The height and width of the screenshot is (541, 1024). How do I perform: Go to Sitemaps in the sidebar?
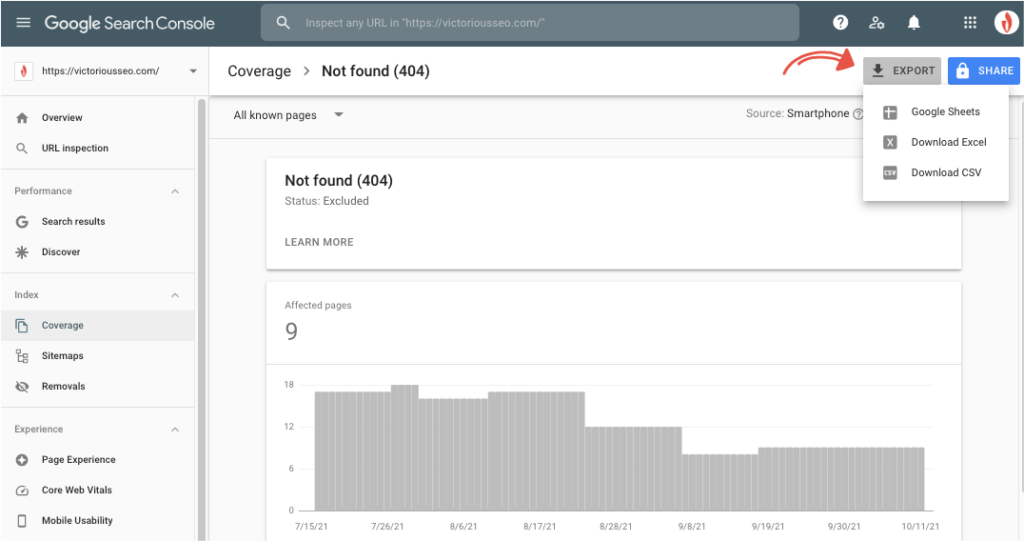pos(62,356)
